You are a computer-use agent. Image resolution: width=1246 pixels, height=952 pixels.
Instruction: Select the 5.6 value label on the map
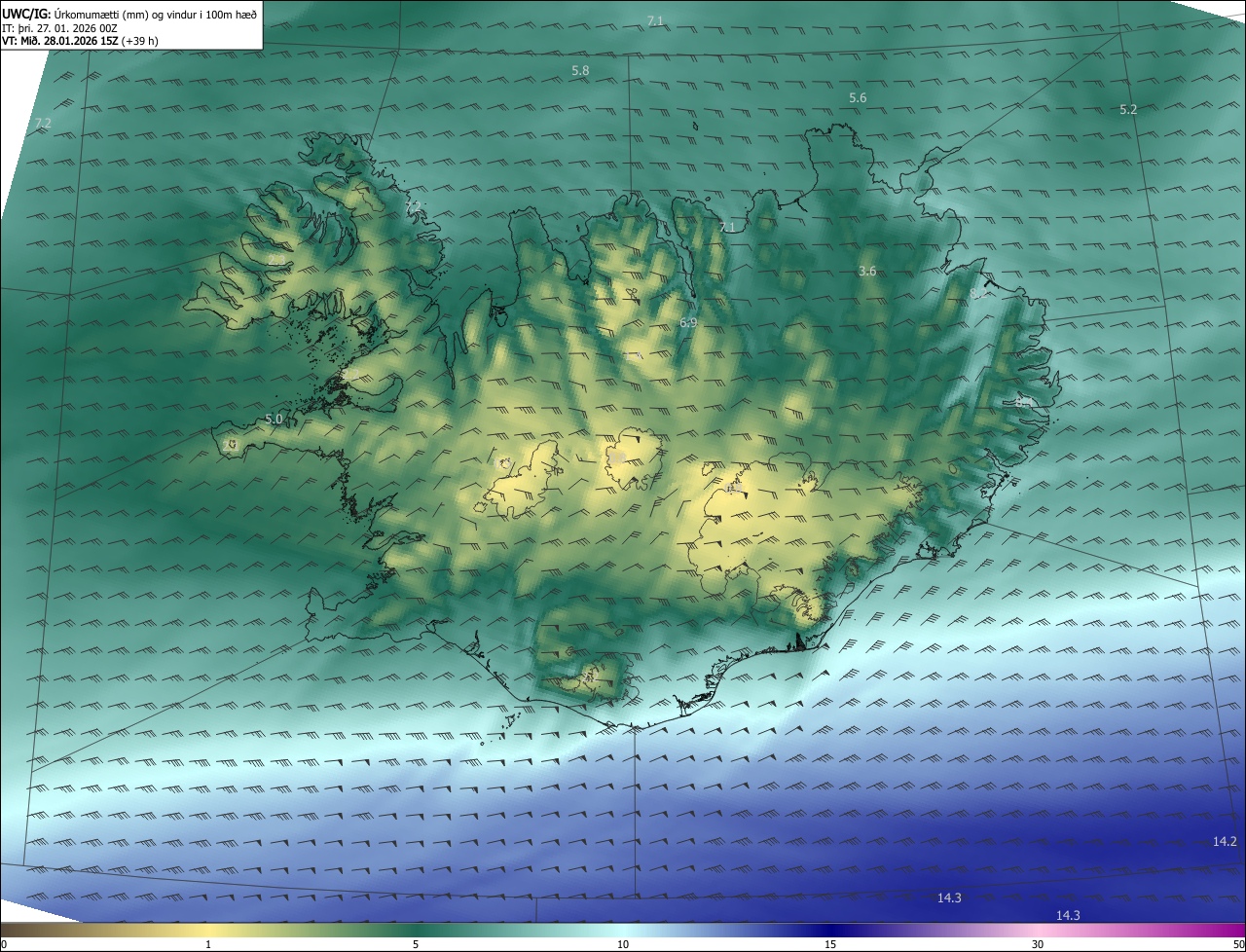point(858,98)
